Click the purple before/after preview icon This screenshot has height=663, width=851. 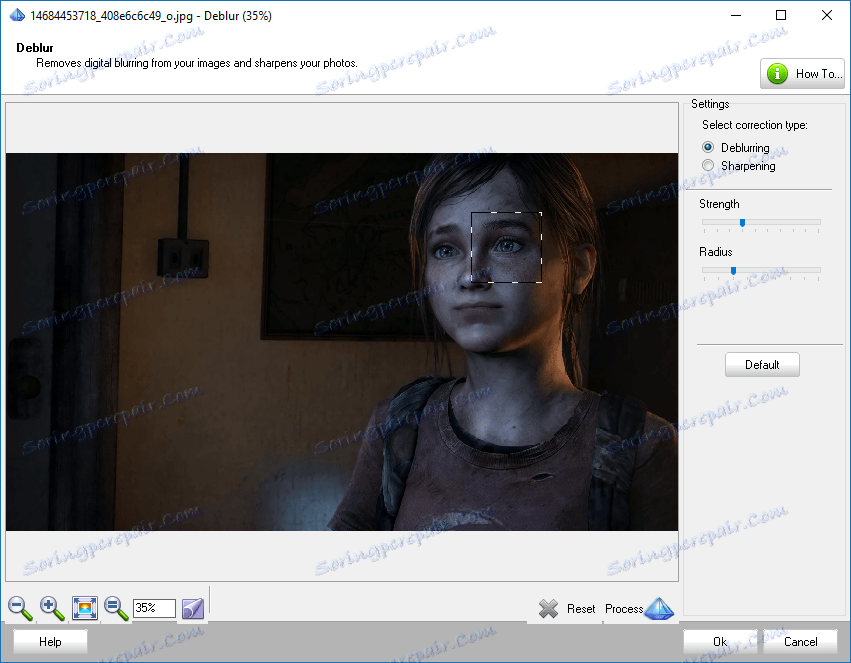click(x=193, y=609)
